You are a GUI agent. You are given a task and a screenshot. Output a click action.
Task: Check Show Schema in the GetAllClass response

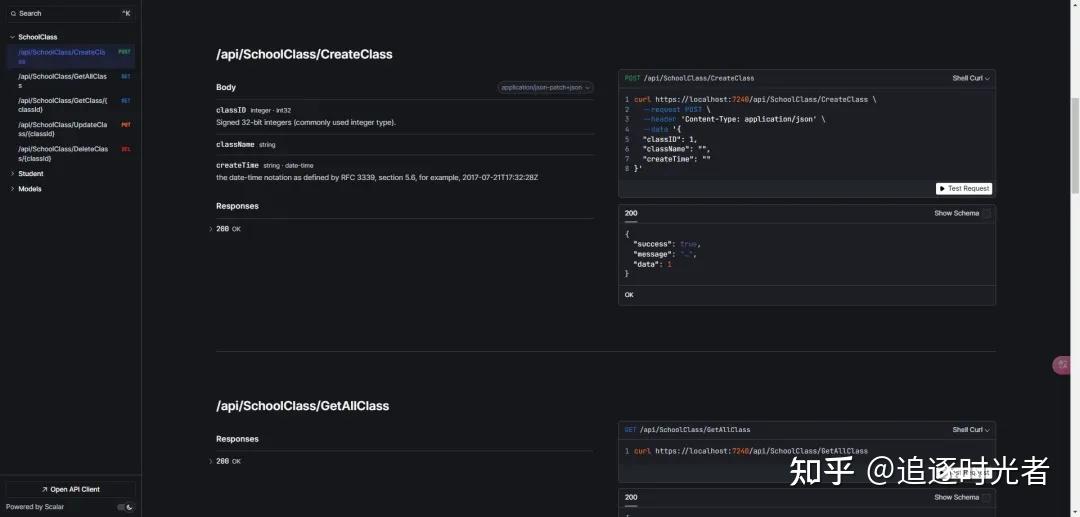987,497
